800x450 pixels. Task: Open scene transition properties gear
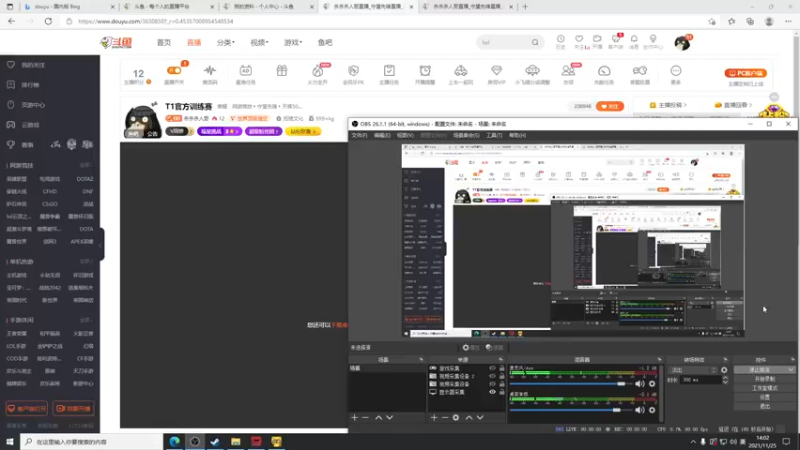click(724, 370)
